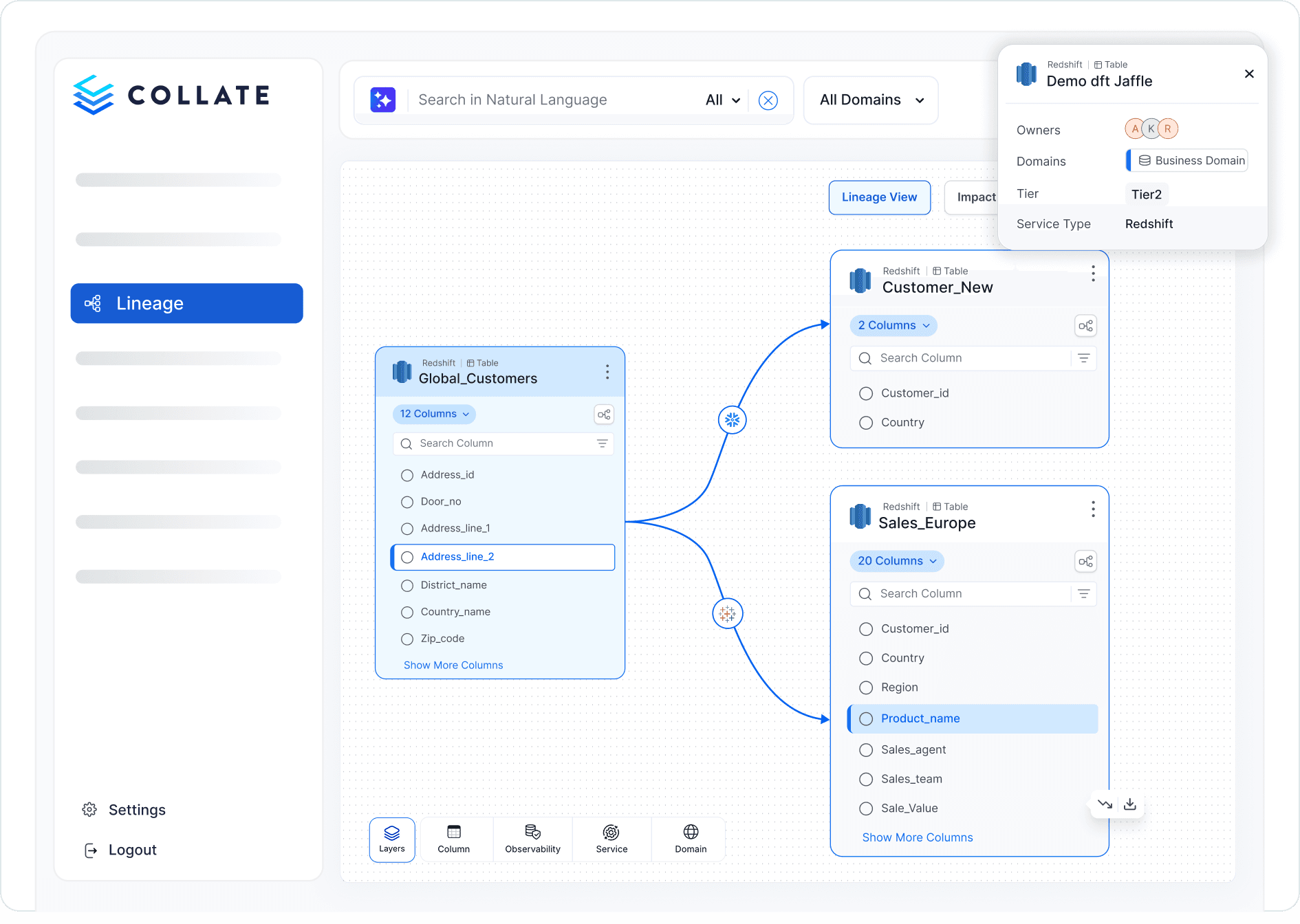Click lineage icon in Customer_New card
The height and width of the screenshot is (924, 1300).
[x=1085, y=326]
